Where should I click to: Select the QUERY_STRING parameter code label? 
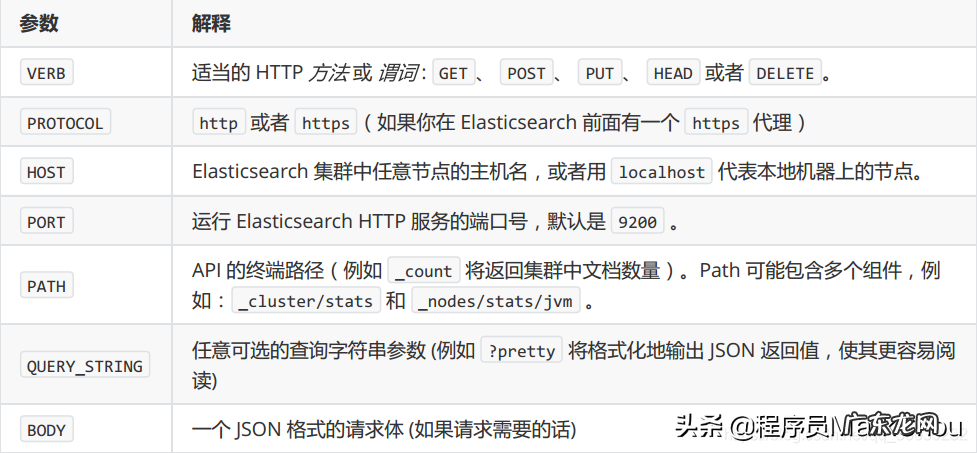point(85,365)
